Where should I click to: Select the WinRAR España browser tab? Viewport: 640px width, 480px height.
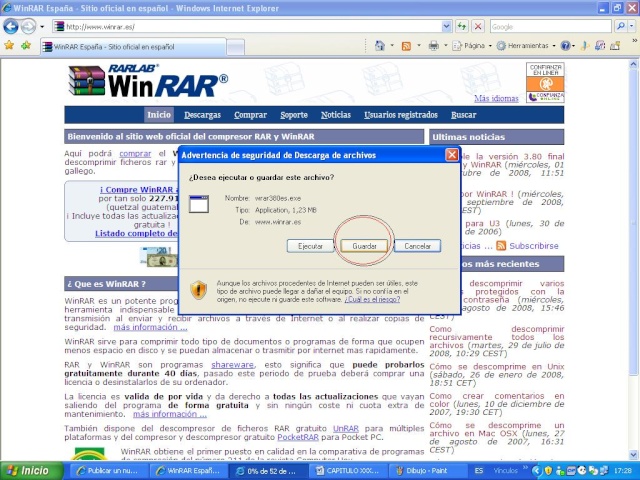click(x=133, y=47)
